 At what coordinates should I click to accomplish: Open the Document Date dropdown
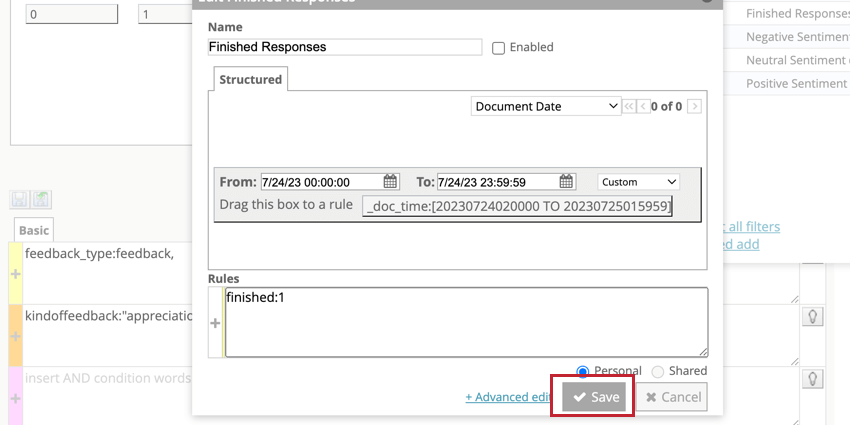point(546,106)
